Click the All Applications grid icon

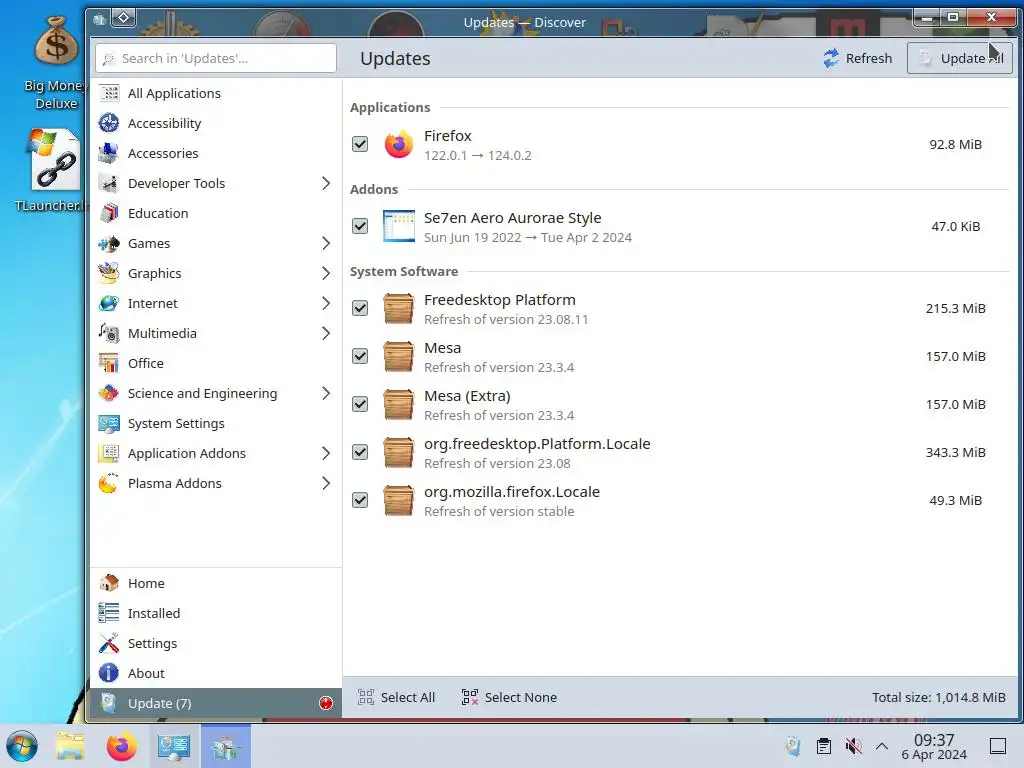(x=108, y=93)
